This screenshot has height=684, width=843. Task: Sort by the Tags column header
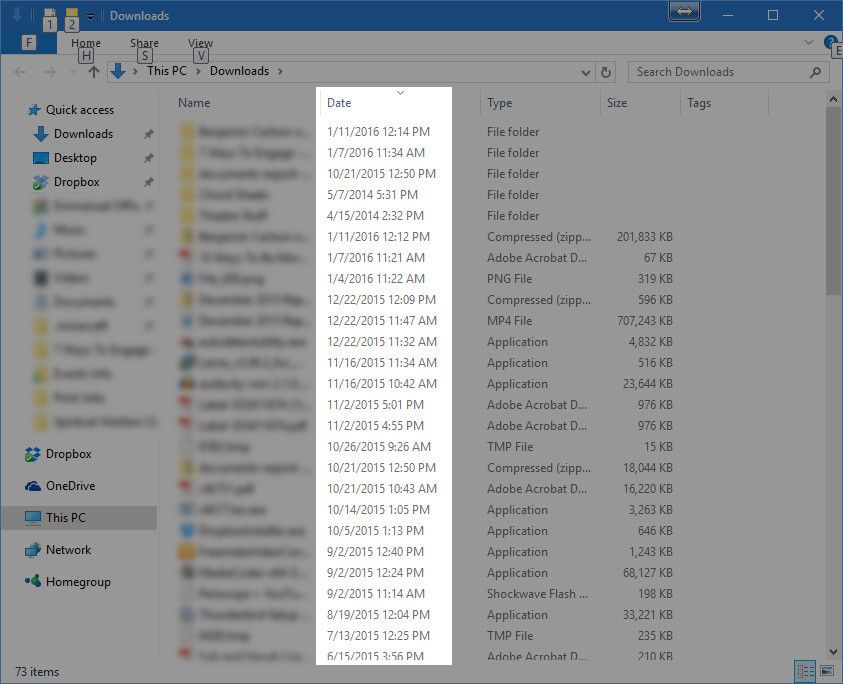click(x=698, y=103)
